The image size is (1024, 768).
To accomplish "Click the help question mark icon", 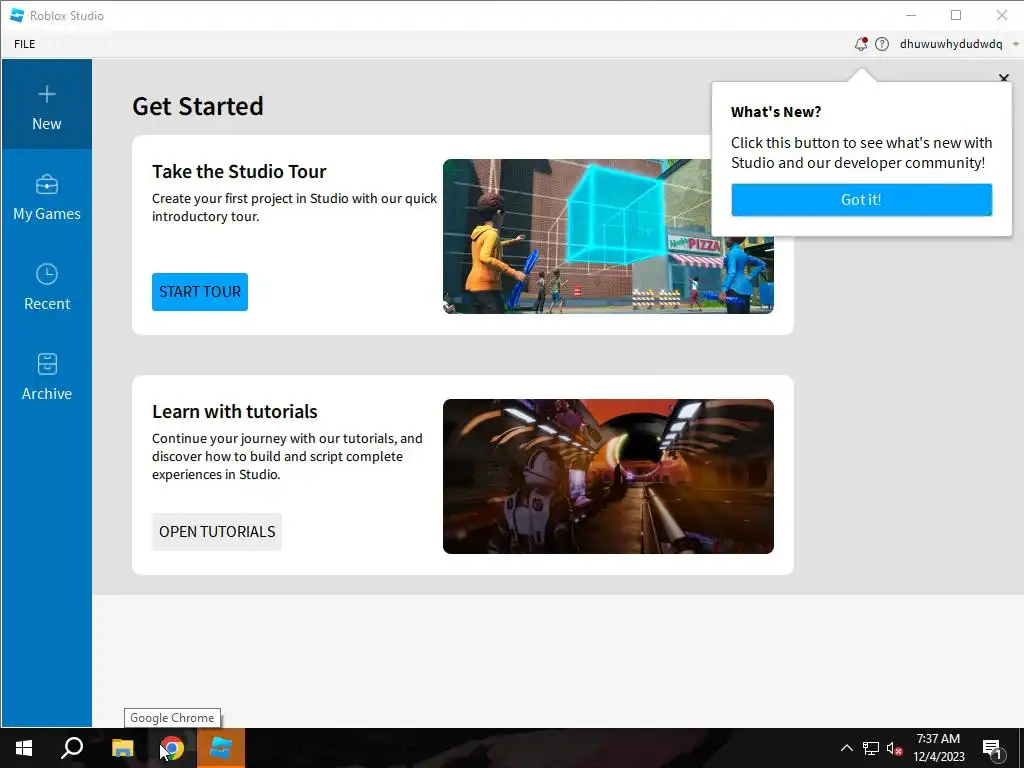I will click(x=882, y=44).
